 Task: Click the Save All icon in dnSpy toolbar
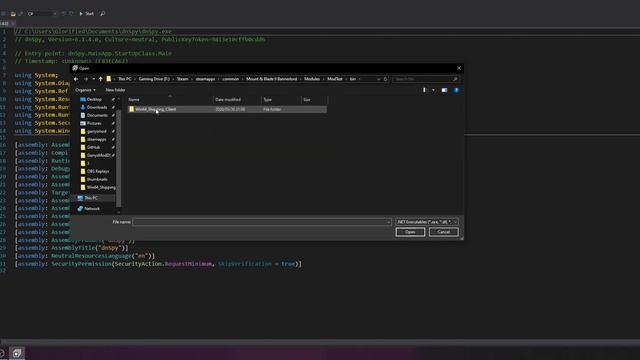20,14
